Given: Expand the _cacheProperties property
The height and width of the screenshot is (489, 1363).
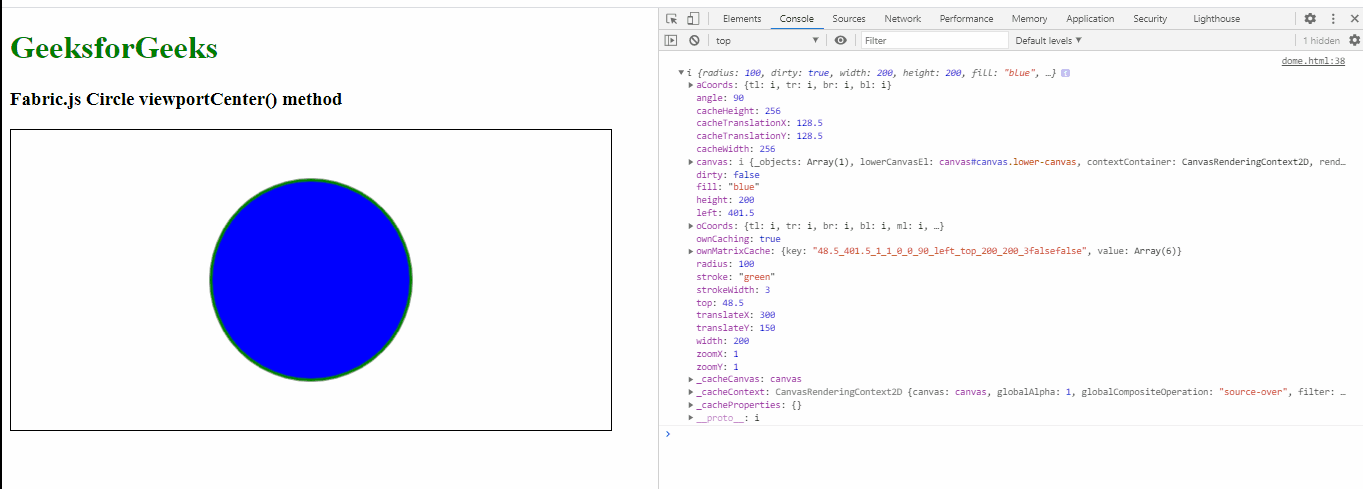Looking at the screenshot, I should click(x=691, y=405).
